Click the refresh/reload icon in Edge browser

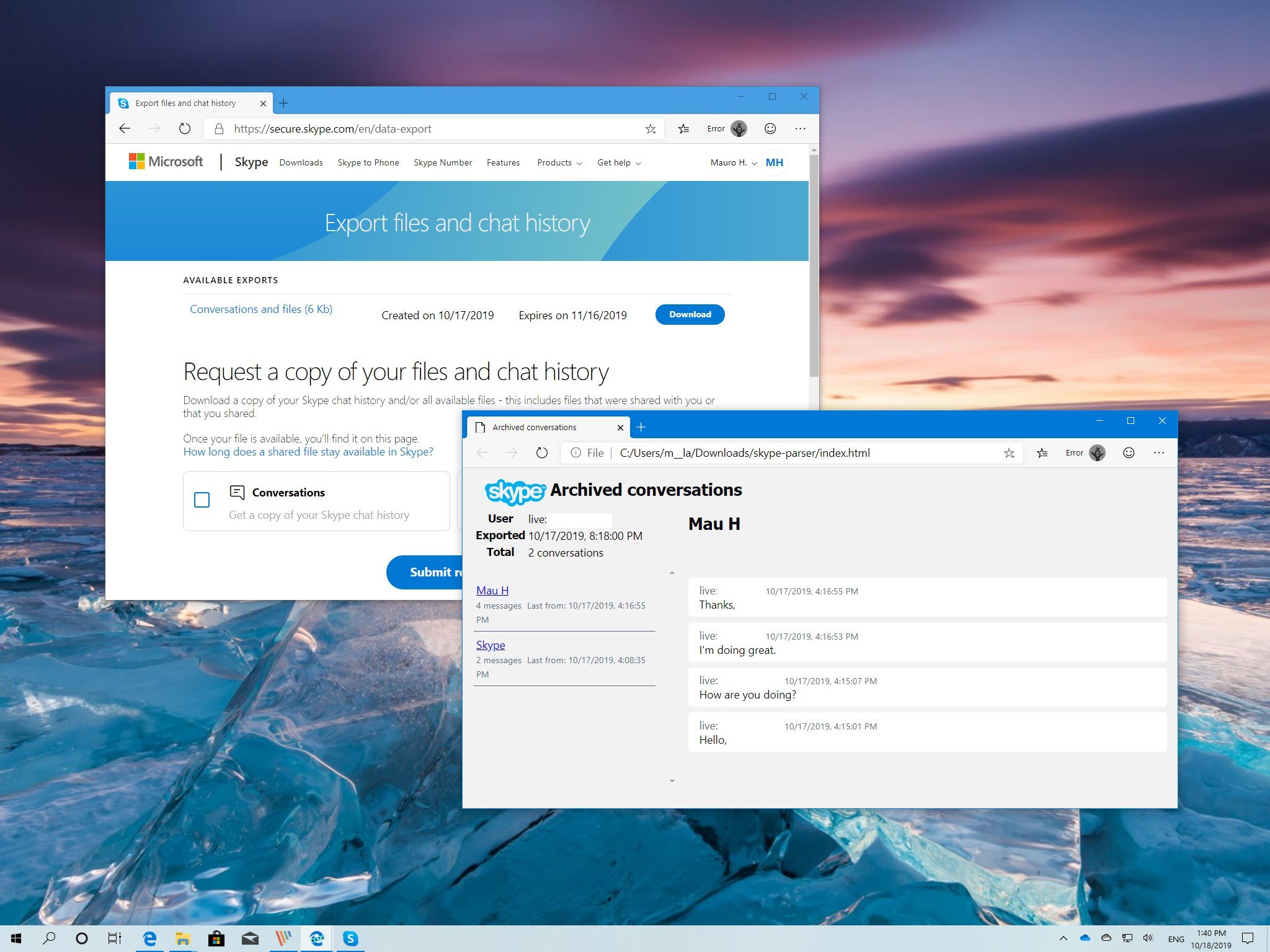(183, 128)
